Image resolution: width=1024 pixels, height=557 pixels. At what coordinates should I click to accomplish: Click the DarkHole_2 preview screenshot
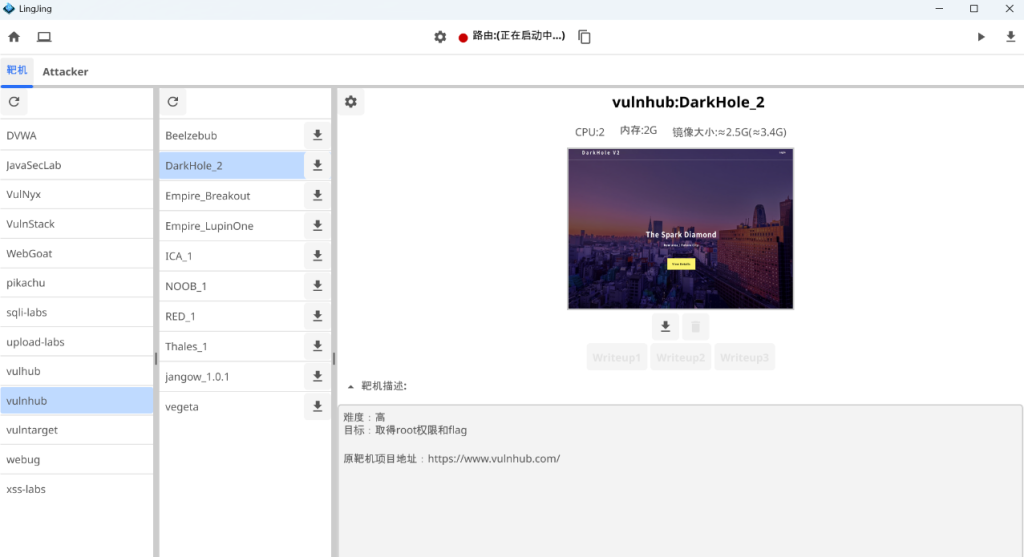coord(680,229)
